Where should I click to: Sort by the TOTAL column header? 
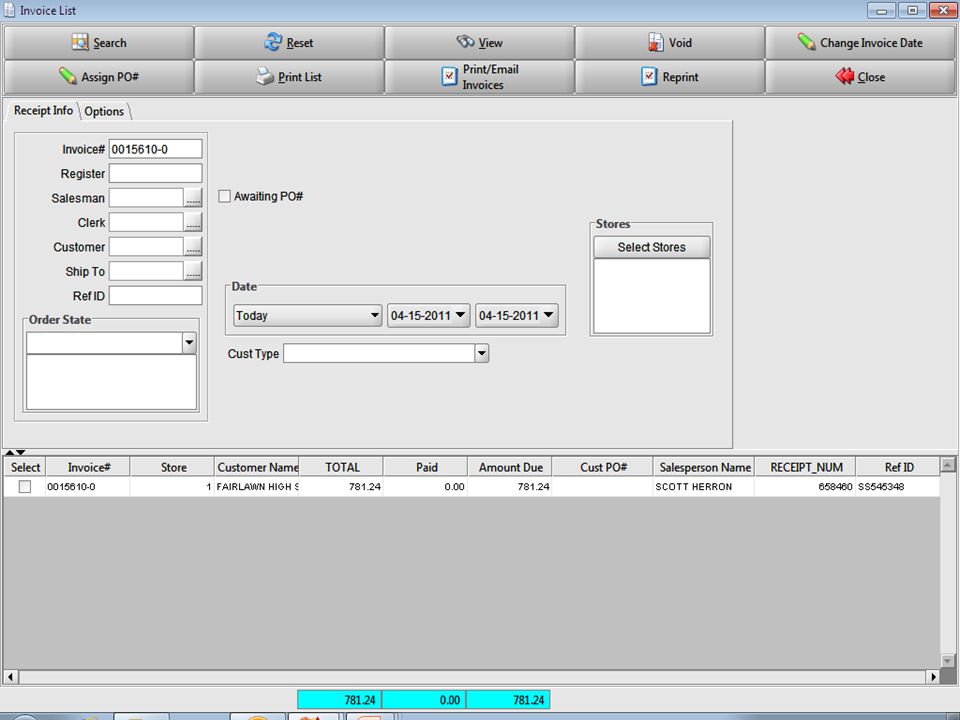point(342,467)
